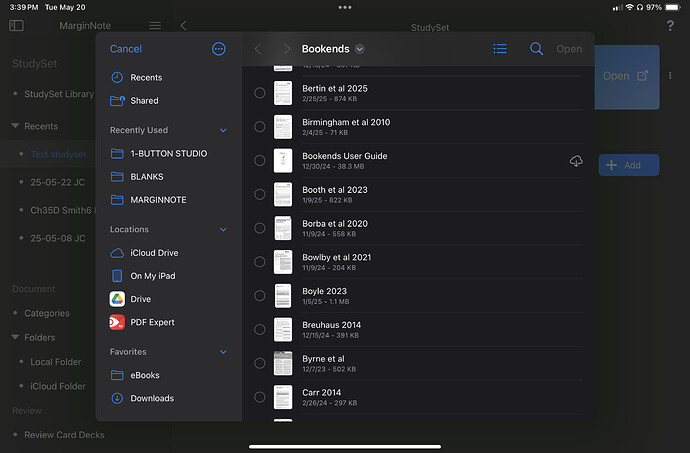Select the Boyle 2023 radio circle
The image size is (690, 453).
260,295
